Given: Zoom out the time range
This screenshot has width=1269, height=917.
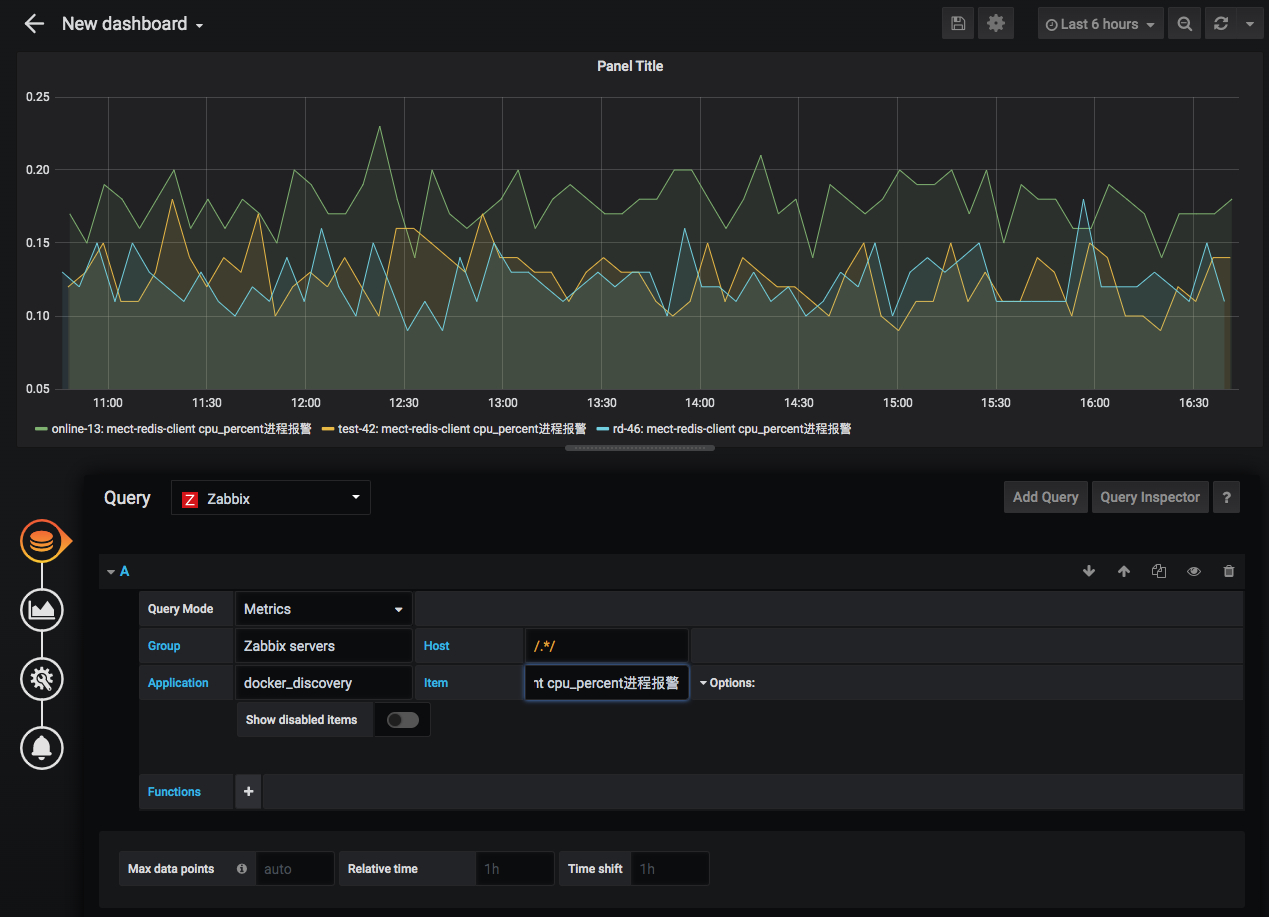Looking at the screenshot, I should [1185, 24].
